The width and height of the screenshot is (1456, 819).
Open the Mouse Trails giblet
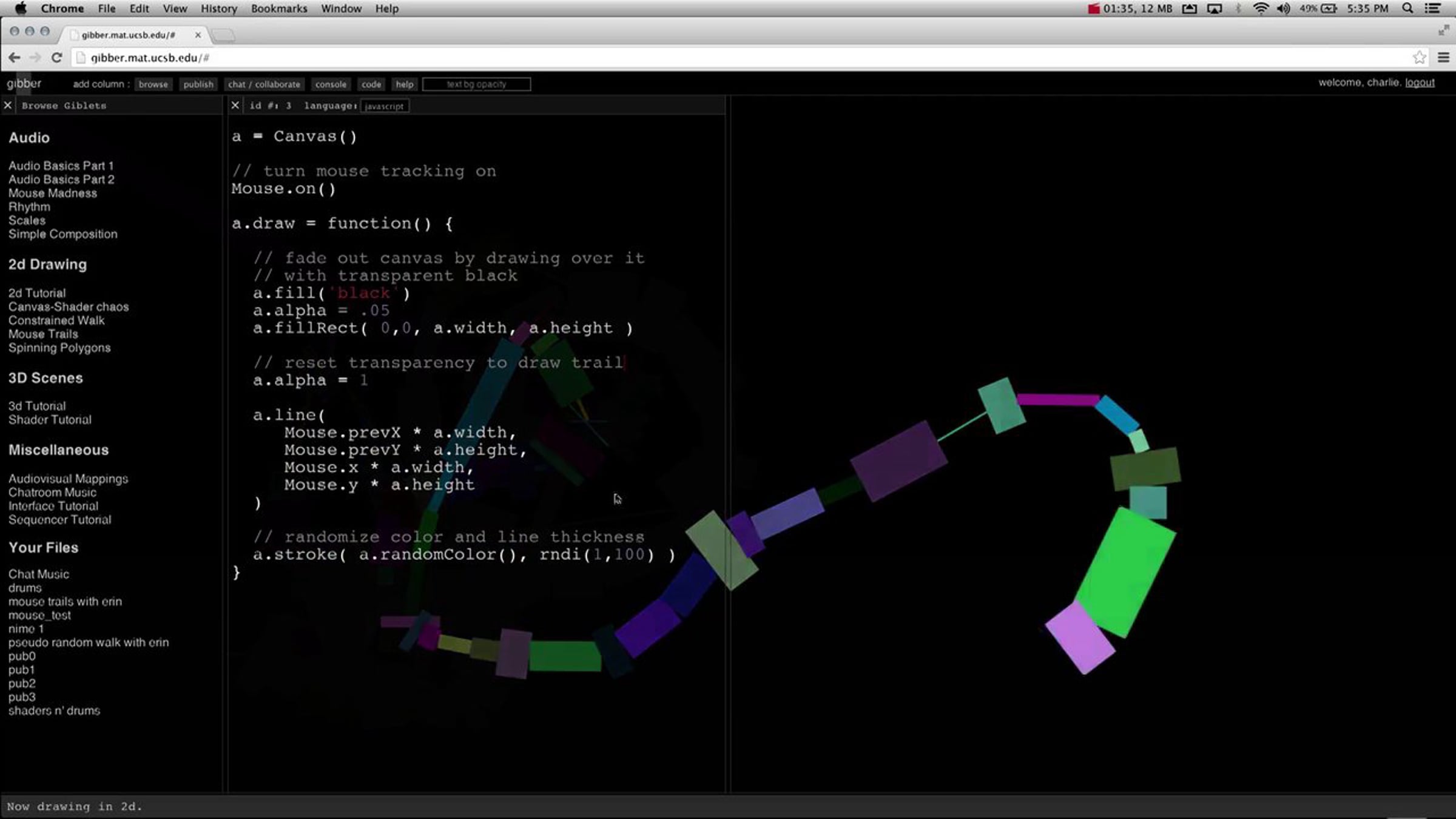[x=43, y=334]
